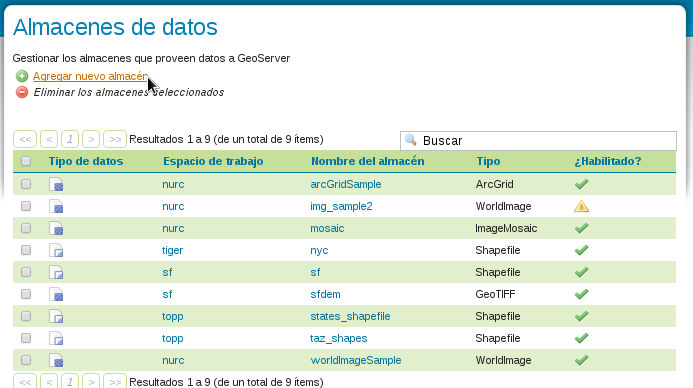The height and width of the screenshot is (388, 693).
Task: Check the worldImageSample row checkbox
Action: (x=26, y=360)
